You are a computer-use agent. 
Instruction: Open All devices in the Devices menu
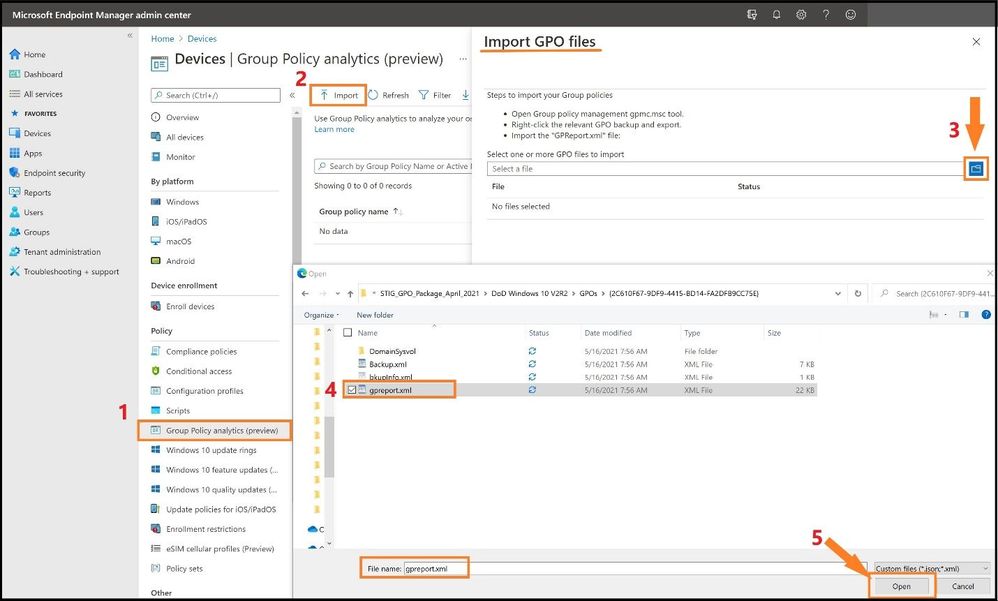click(x=178, y=138)
